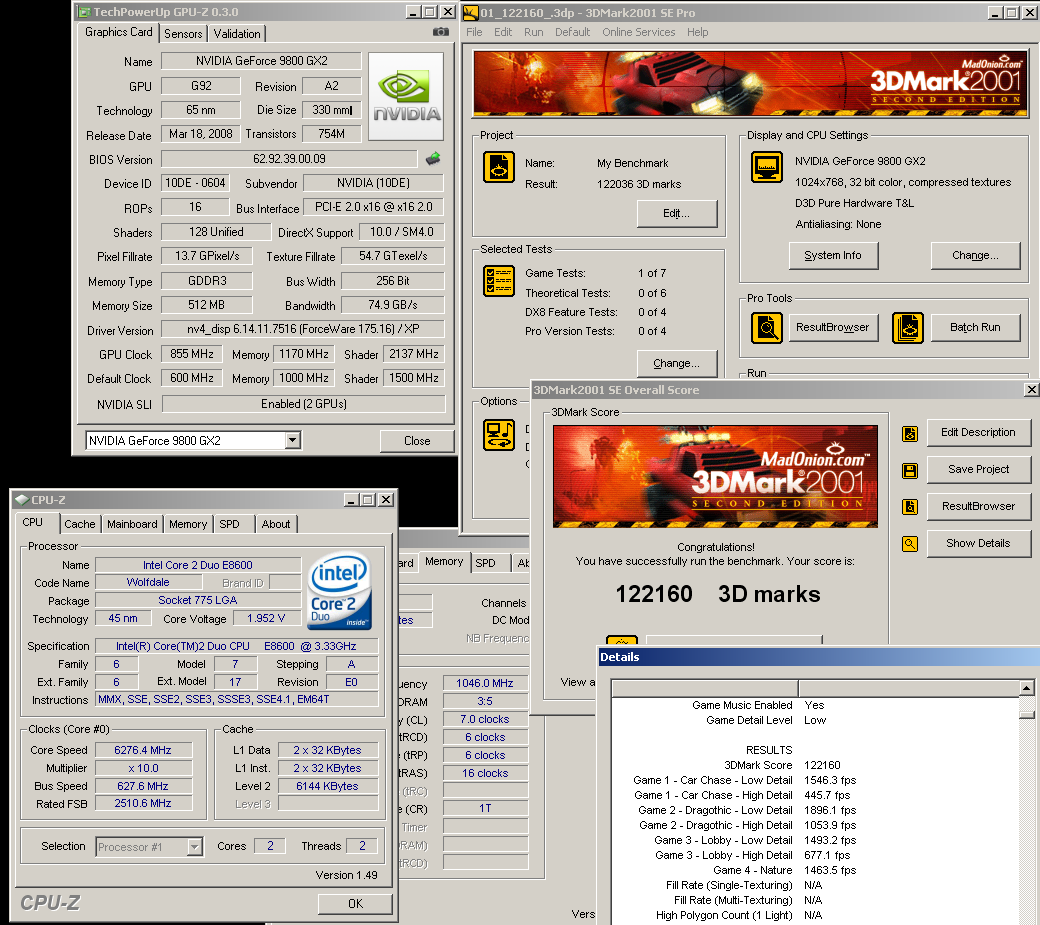Viewport: 1040px width, 925px height.
Task: Click the GPU-Z title bar icon
Action: point(83,12)
